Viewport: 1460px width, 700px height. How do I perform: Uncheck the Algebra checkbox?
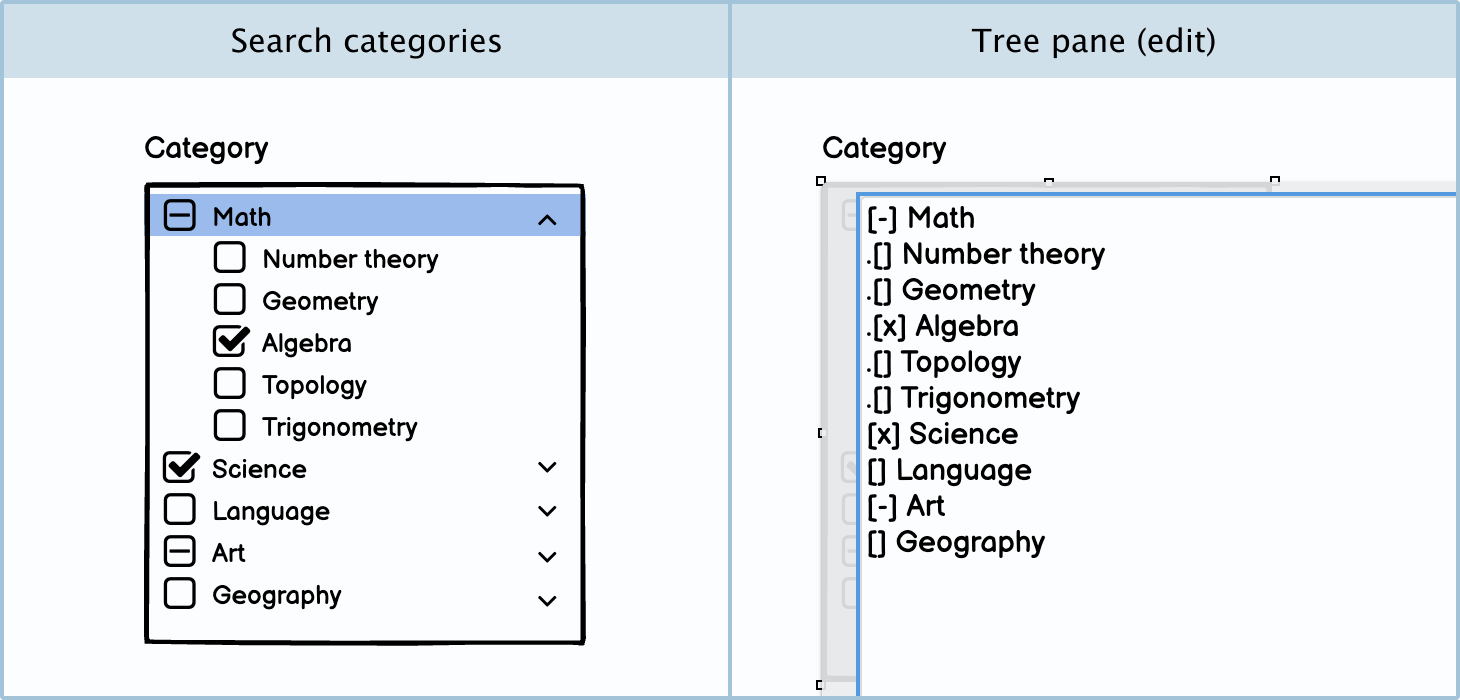point(230,342)
